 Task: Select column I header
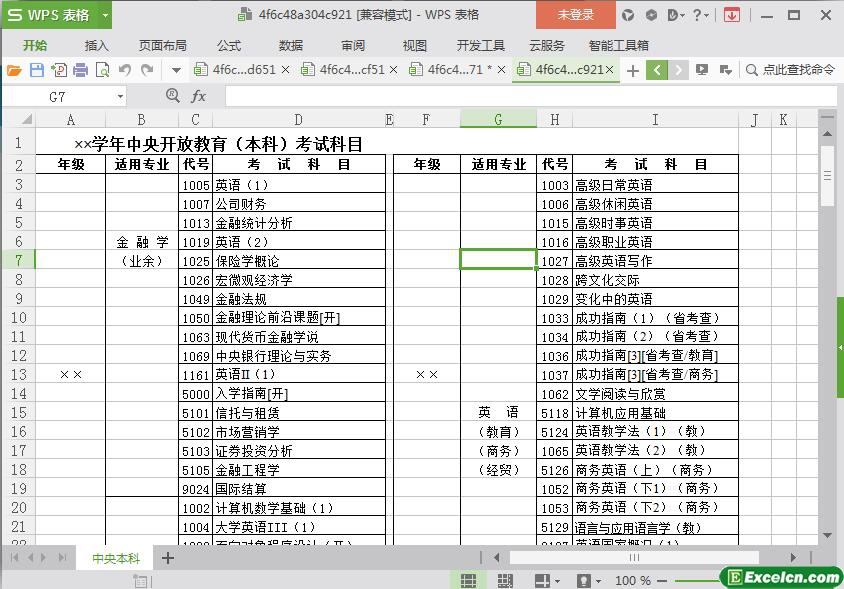pyautogui.click(x=655, y=120)
